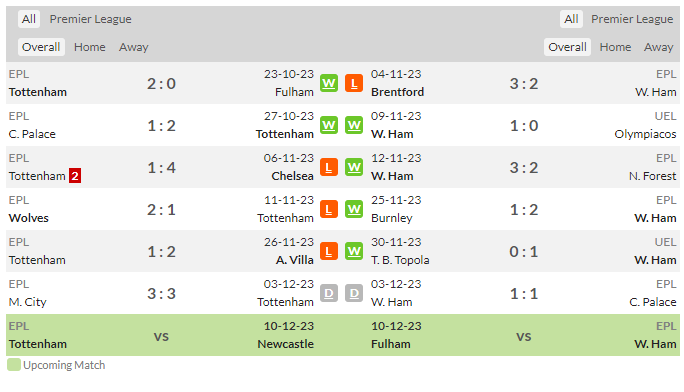Image resolution: width=684 pixels, height=392 pixels.
Task: Click the green Upcoming Match legend swatch
Action: click(14, 365)
